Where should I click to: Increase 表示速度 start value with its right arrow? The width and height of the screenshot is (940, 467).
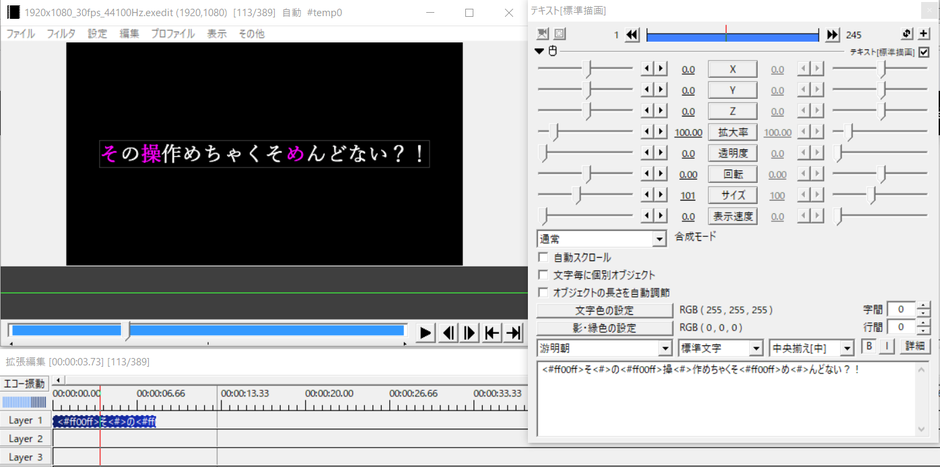point(661,216)
